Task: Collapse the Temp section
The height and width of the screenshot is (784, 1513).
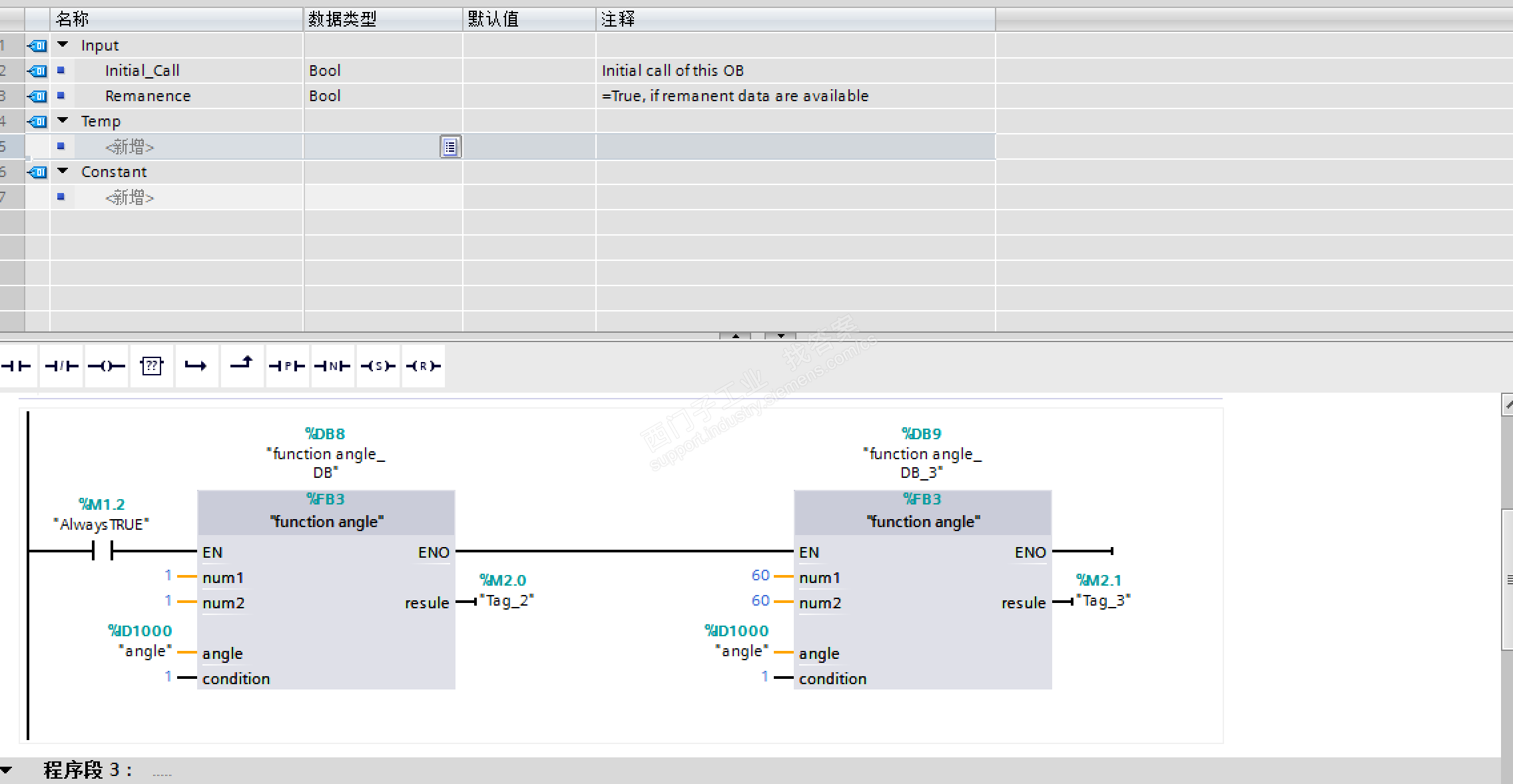Action: (x=63, y=120)
